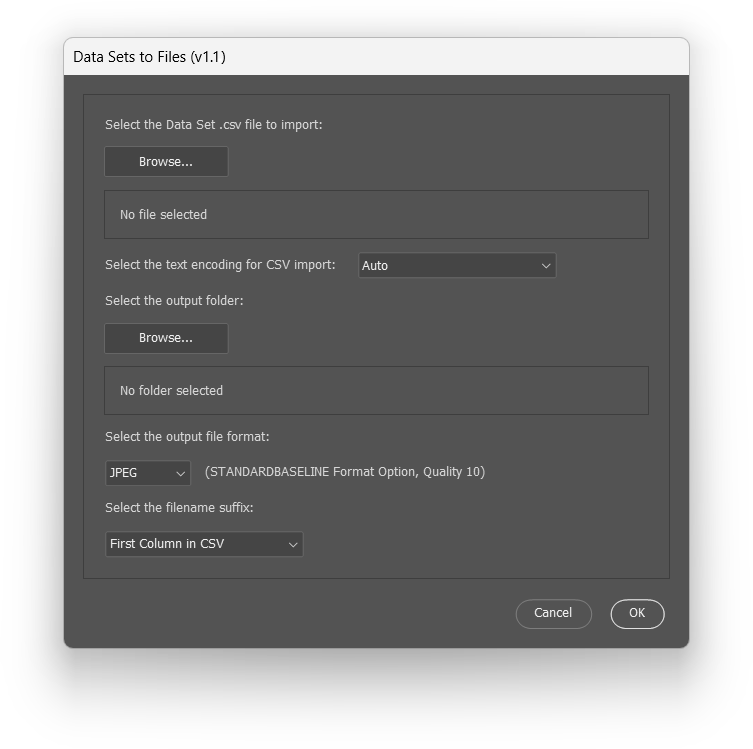The width and height of the screenshot is (753, 749).
Task: Click the 'Select the Data Set .csv file' label
Action: pyautogui.click(x=214, y=125)
